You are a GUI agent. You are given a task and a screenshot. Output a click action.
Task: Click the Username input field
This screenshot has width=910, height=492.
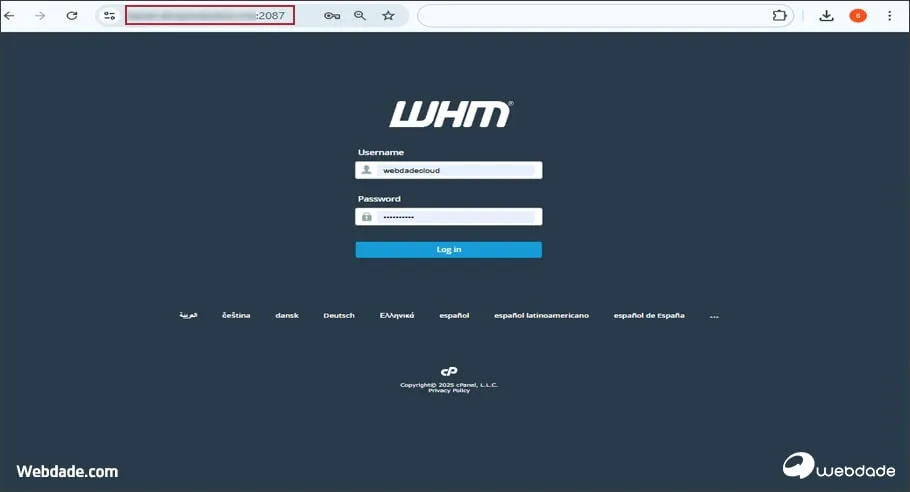point(449,170)
